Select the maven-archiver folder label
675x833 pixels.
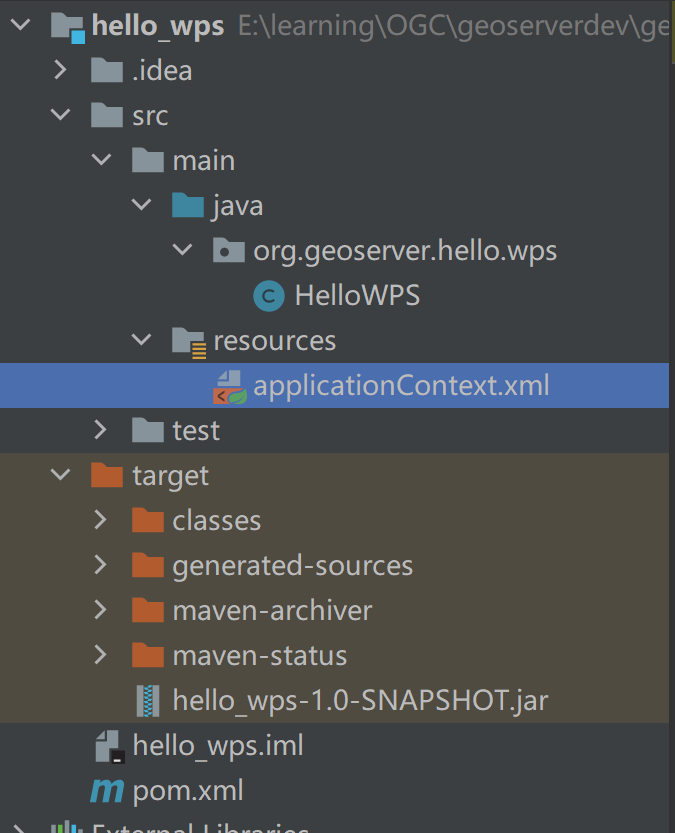pos(272,610)
